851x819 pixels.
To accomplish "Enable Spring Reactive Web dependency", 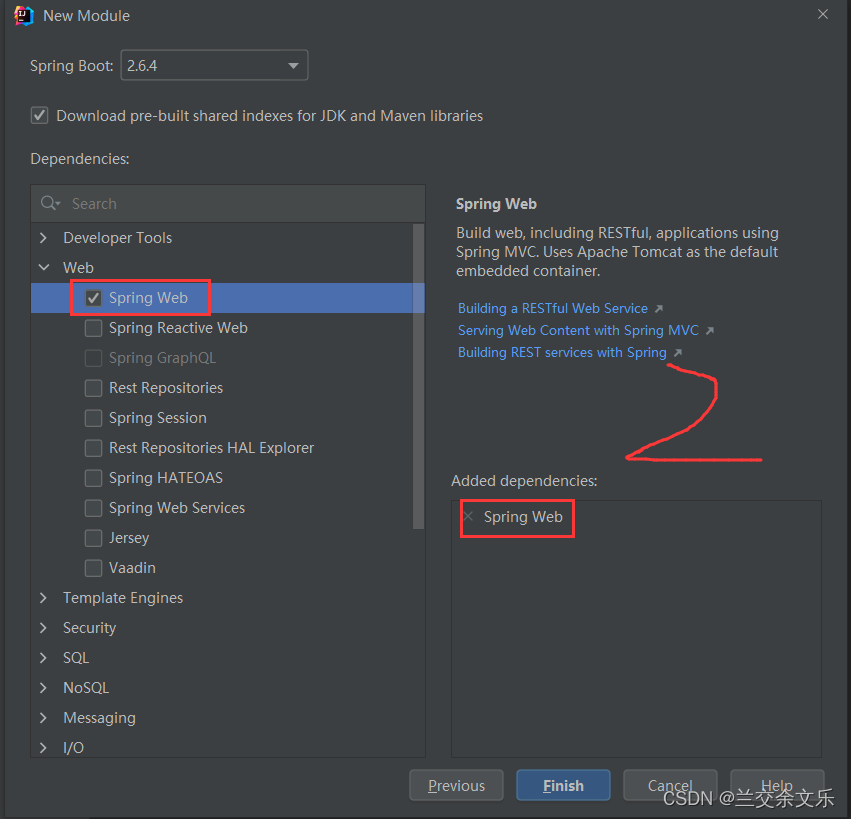I will pos(93,328).
